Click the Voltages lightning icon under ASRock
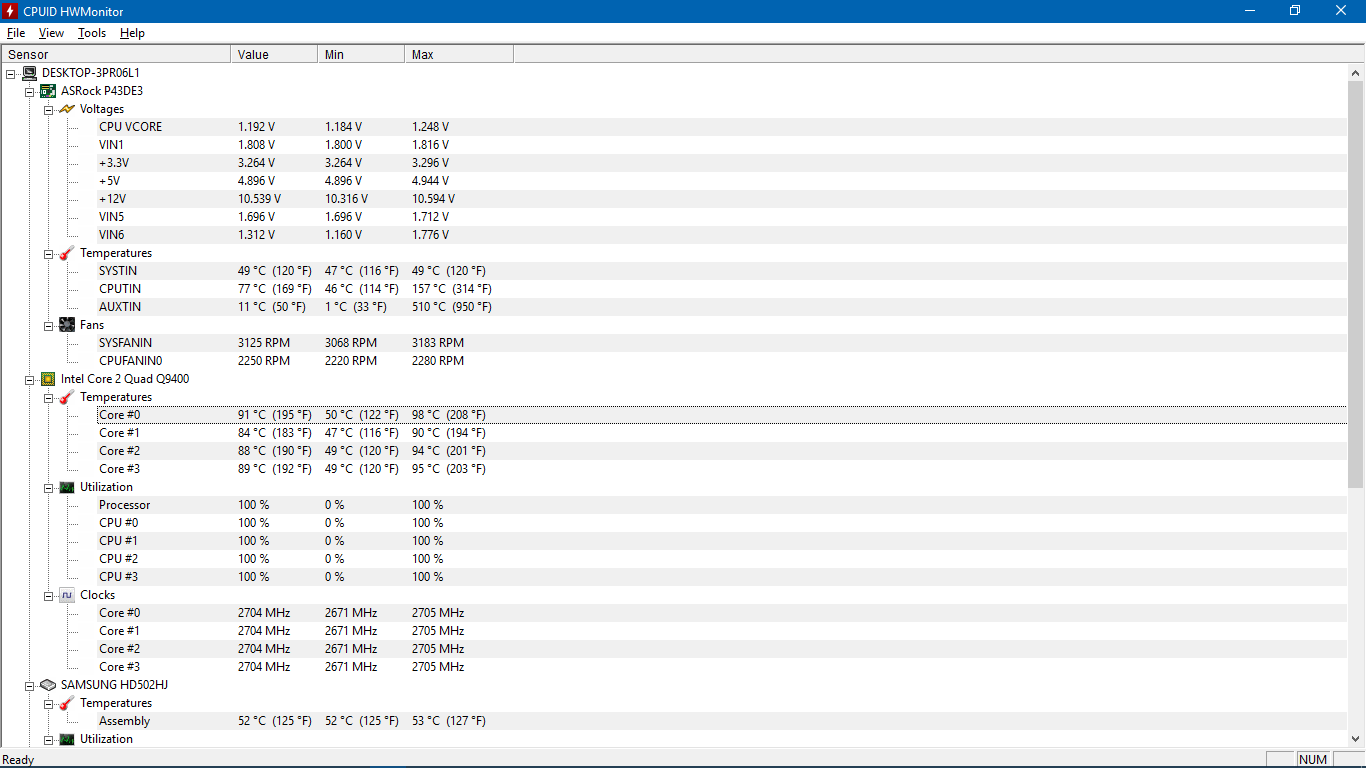This screenshot has height=768, width=1366. pyautogui.click(x=67, y=109)
